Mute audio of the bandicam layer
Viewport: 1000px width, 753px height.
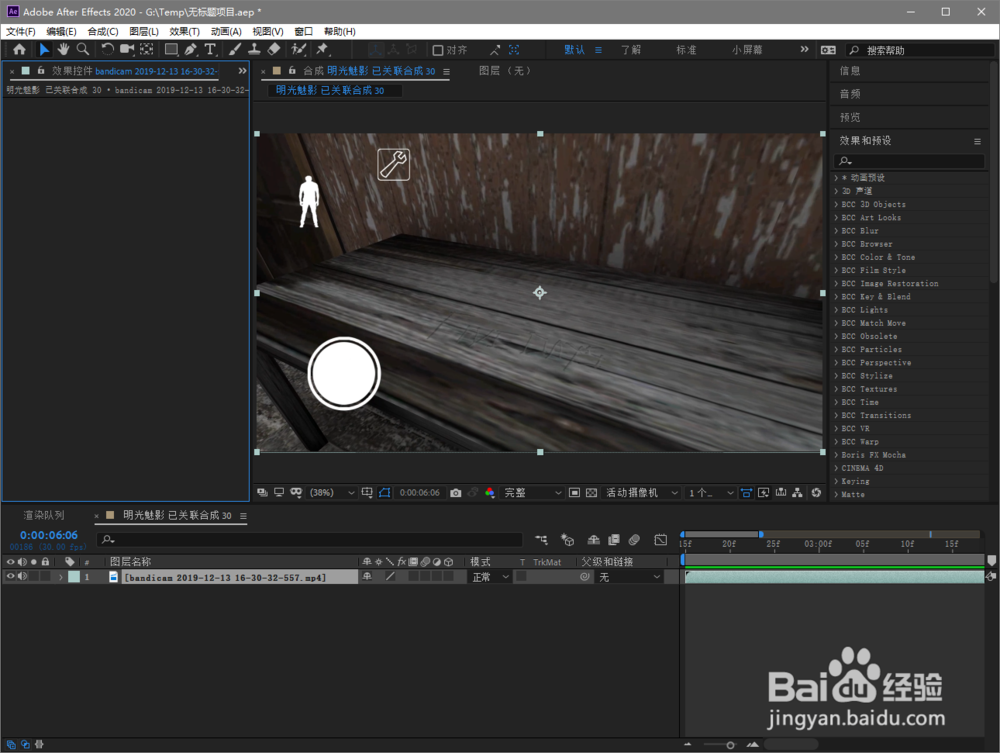coord(22,576)
